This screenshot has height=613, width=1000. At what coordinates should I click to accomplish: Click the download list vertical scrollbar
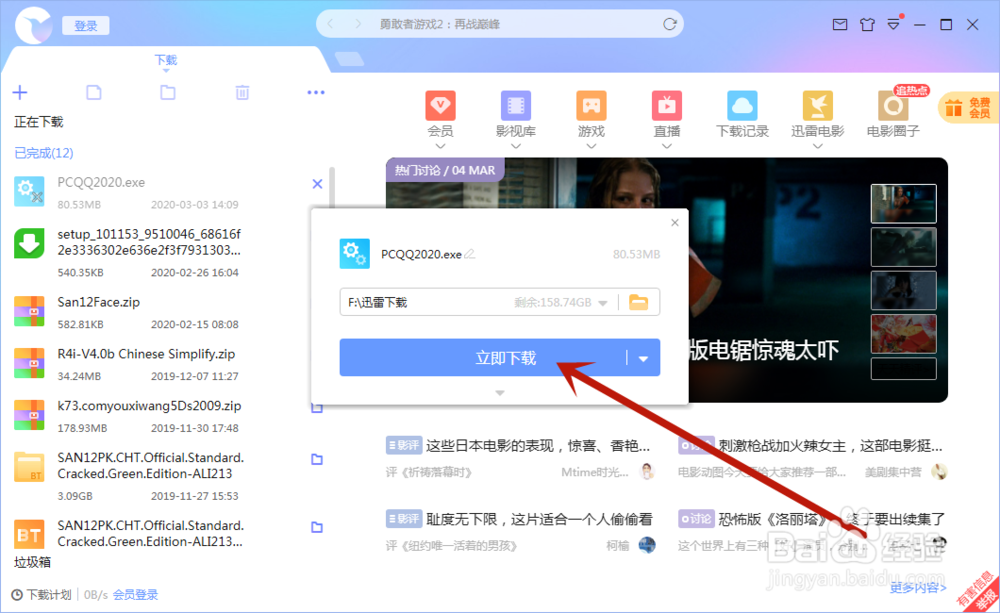tap(332, 188)
